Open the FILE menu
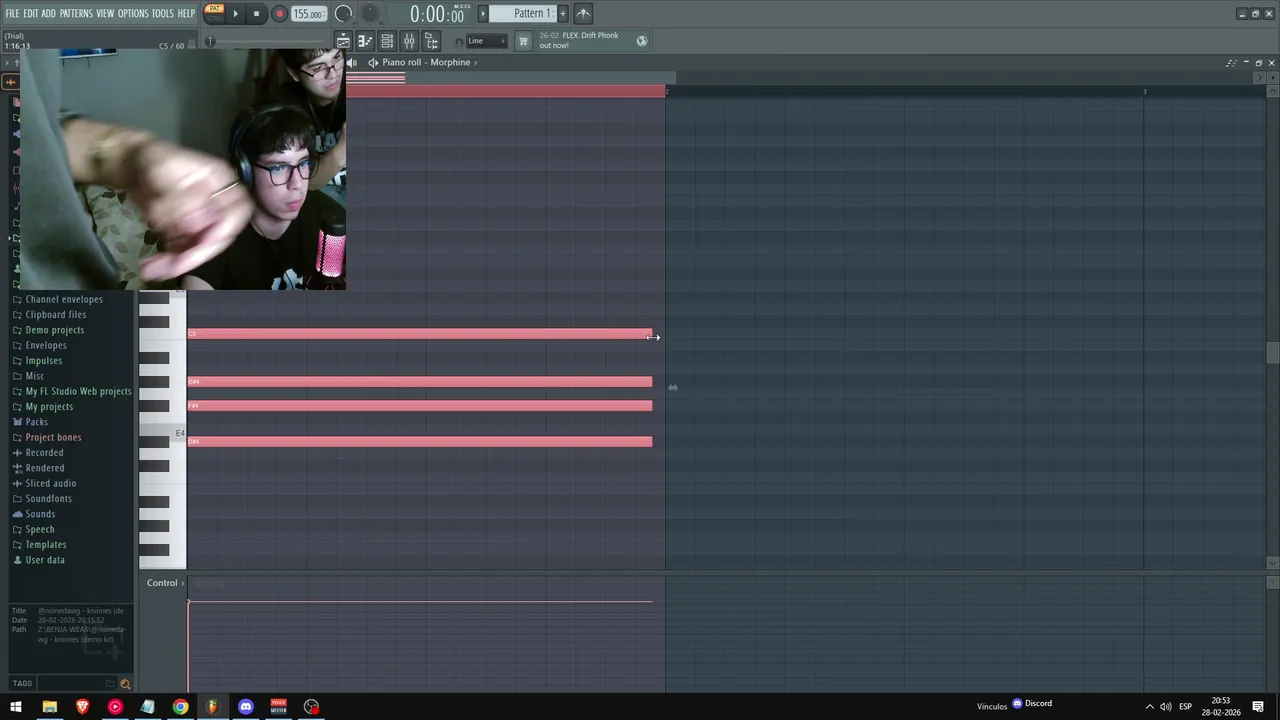 pyautogui.click(x=12, y=13)
